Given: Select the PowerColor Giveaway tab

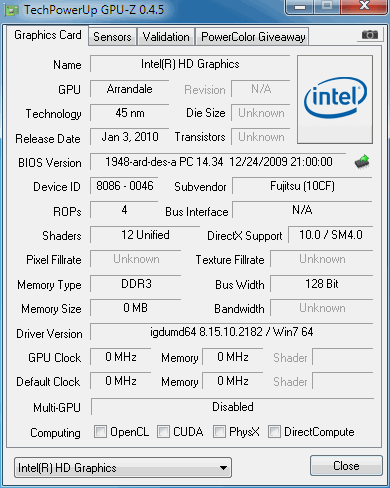Looking at the screenshot, I should (253, 37).
